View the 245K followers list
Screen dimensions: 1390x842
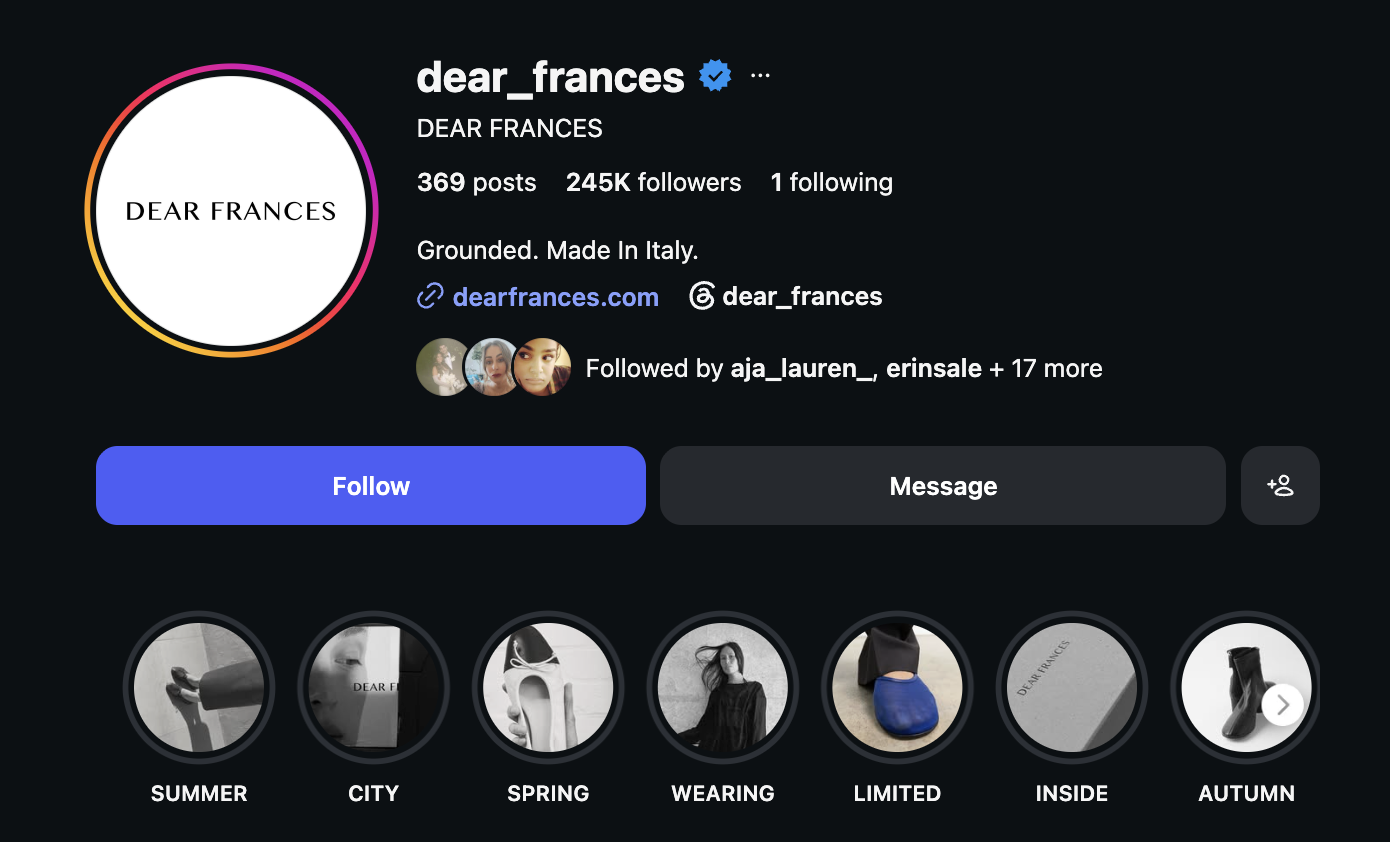click(654, 182)
